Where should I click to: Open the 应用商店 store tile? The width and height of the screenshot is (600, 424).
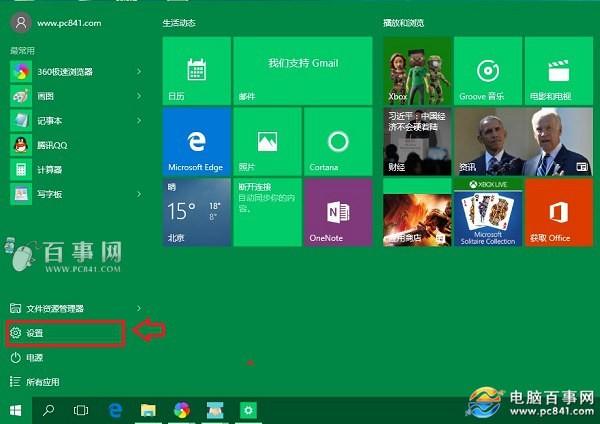click(417, 212)
